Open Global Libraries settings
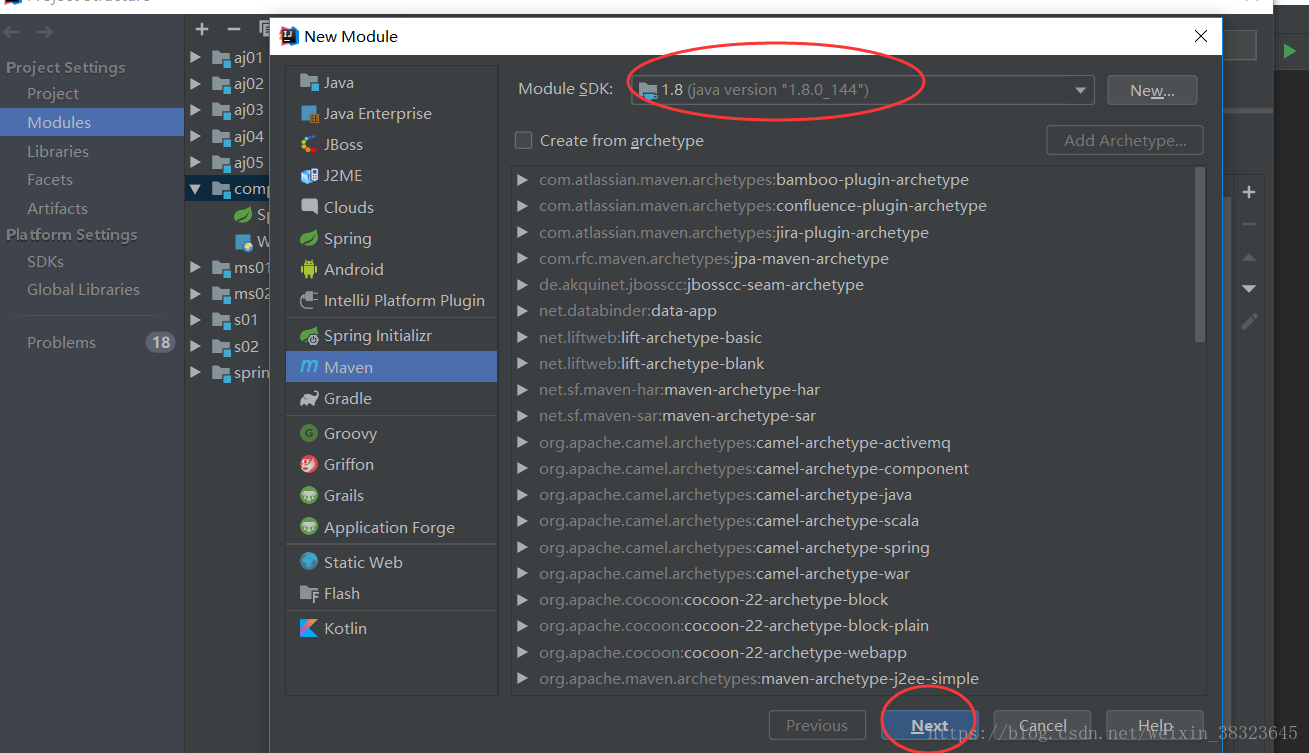This screenshot has height=753, width=1309. pos(83,289)
